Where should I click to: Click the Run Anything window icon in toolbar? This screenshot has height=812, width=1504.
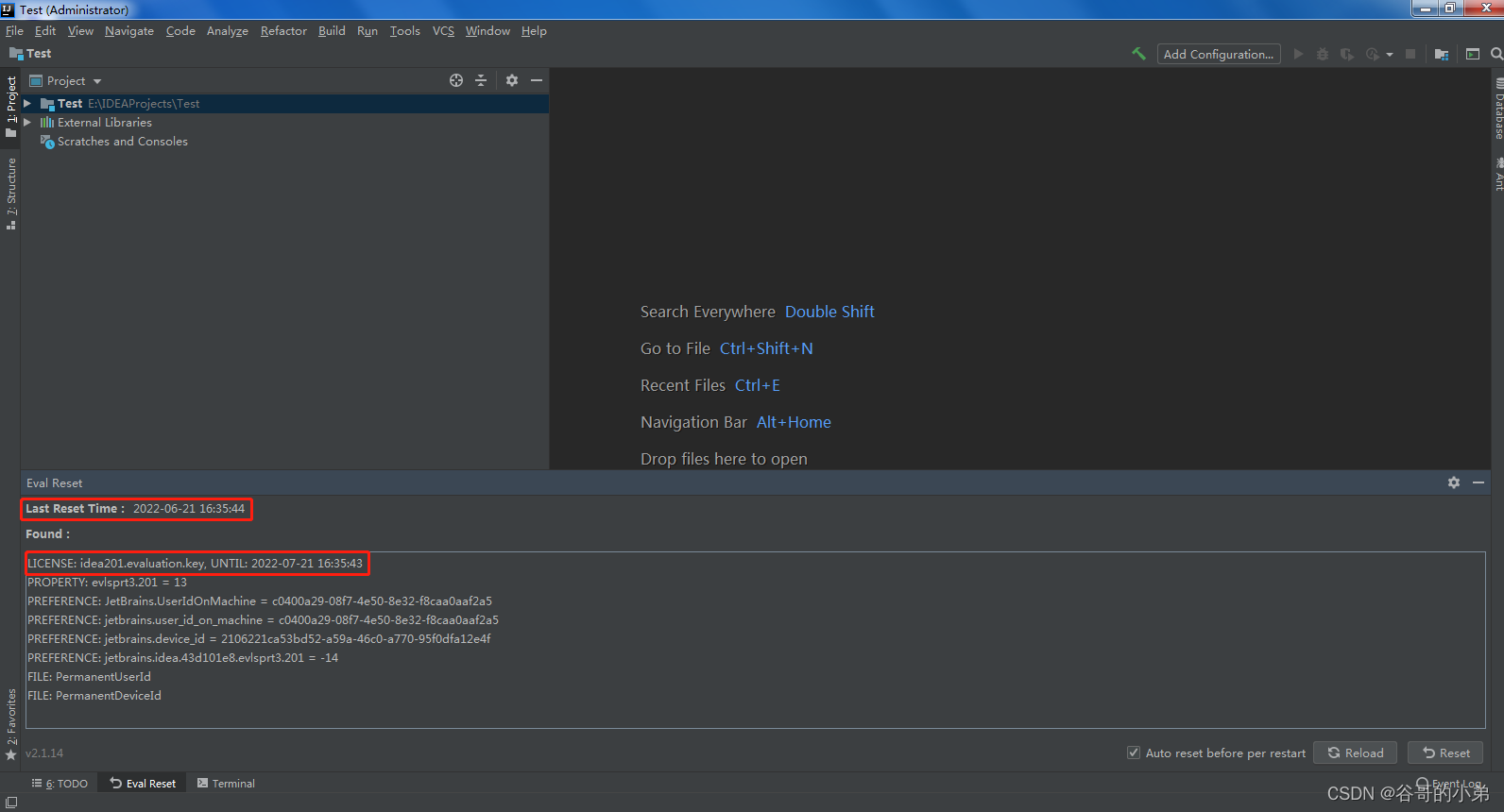click(1473, 54)
